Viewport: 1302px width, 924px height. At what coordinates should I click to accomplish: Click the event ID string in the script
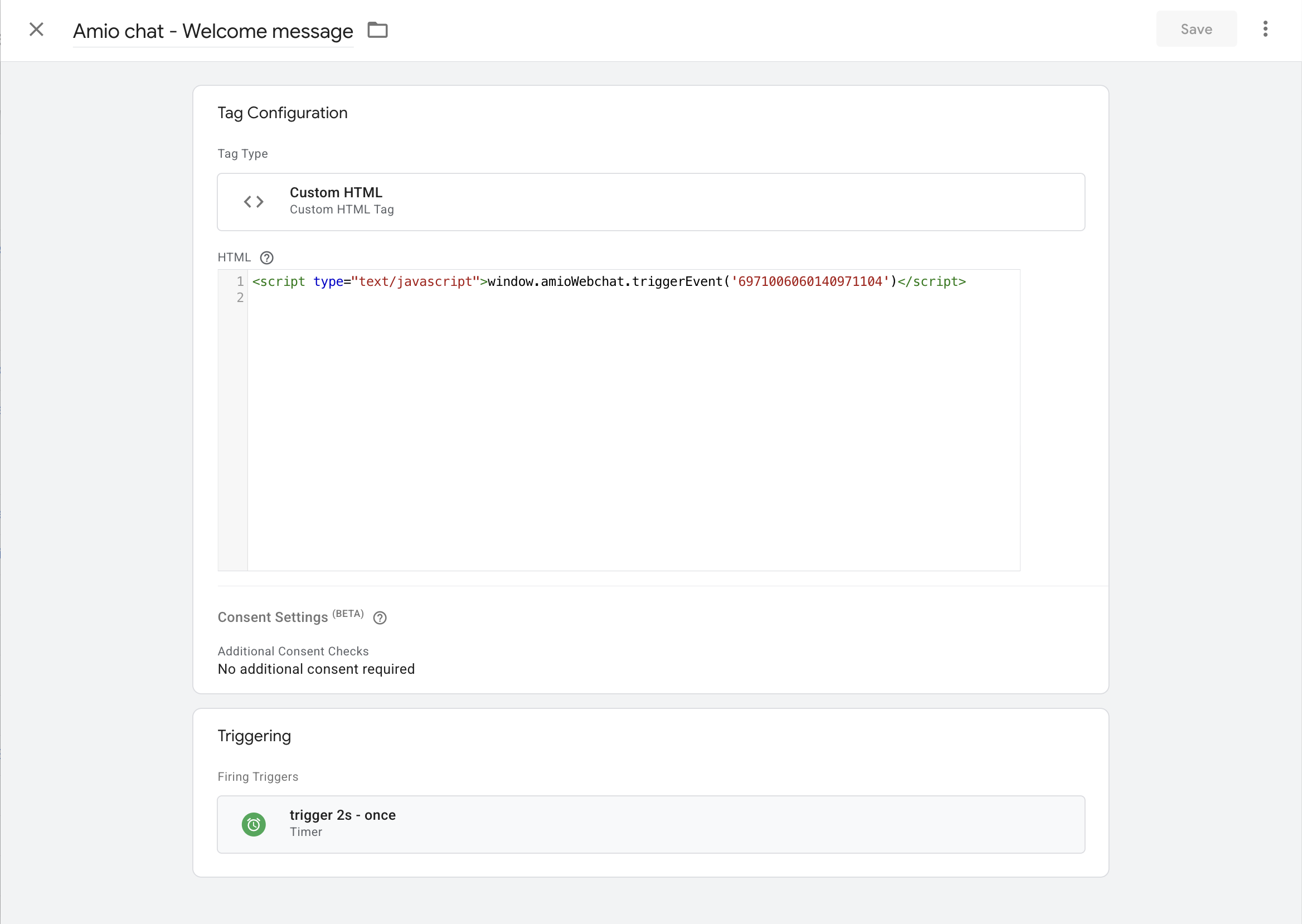click(x=809, y=282)
